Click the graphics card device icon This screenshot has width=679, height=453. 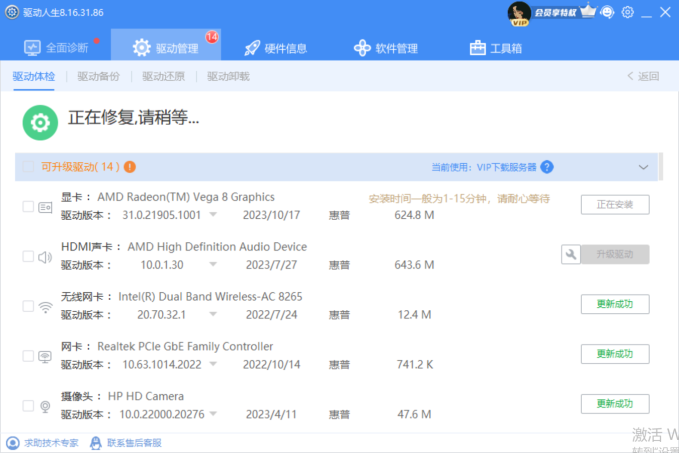coord(45,207)
